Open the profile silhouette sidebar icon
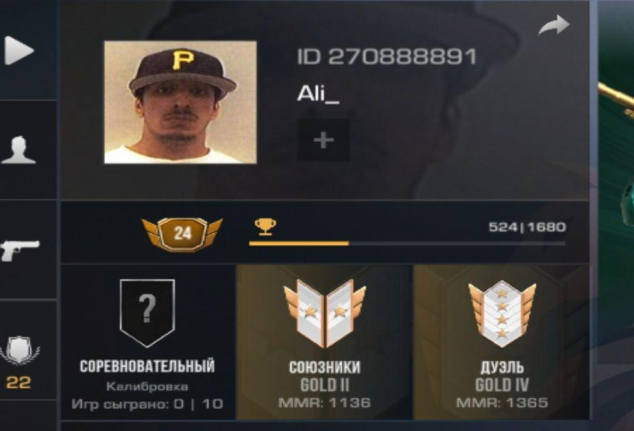 [x=19, y=150]
